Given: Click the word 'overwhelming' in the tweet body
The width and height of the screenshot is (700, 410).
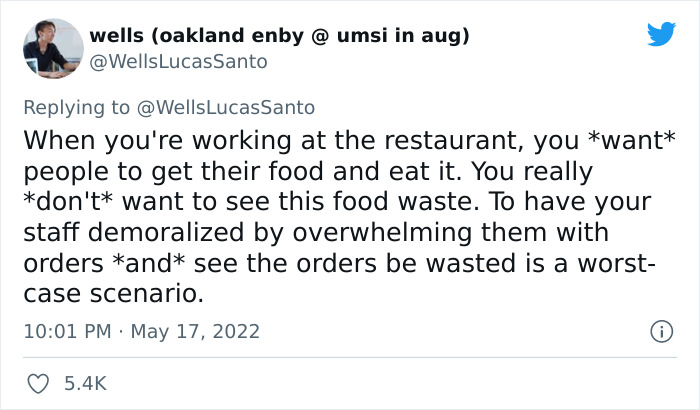Looking at the screenshot, I should click(382, 233).
